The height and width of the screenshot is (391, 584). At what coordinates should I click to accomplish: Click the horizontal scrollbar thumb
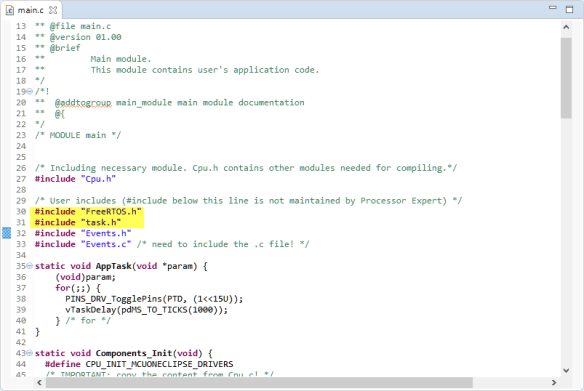click(259, 382)
